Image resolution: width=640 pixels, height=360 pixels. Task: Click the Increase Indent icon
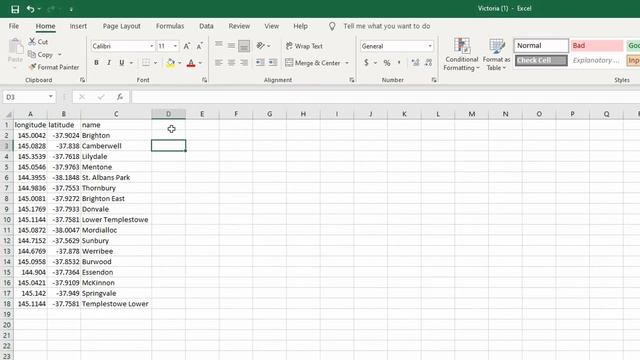point(273,62)
